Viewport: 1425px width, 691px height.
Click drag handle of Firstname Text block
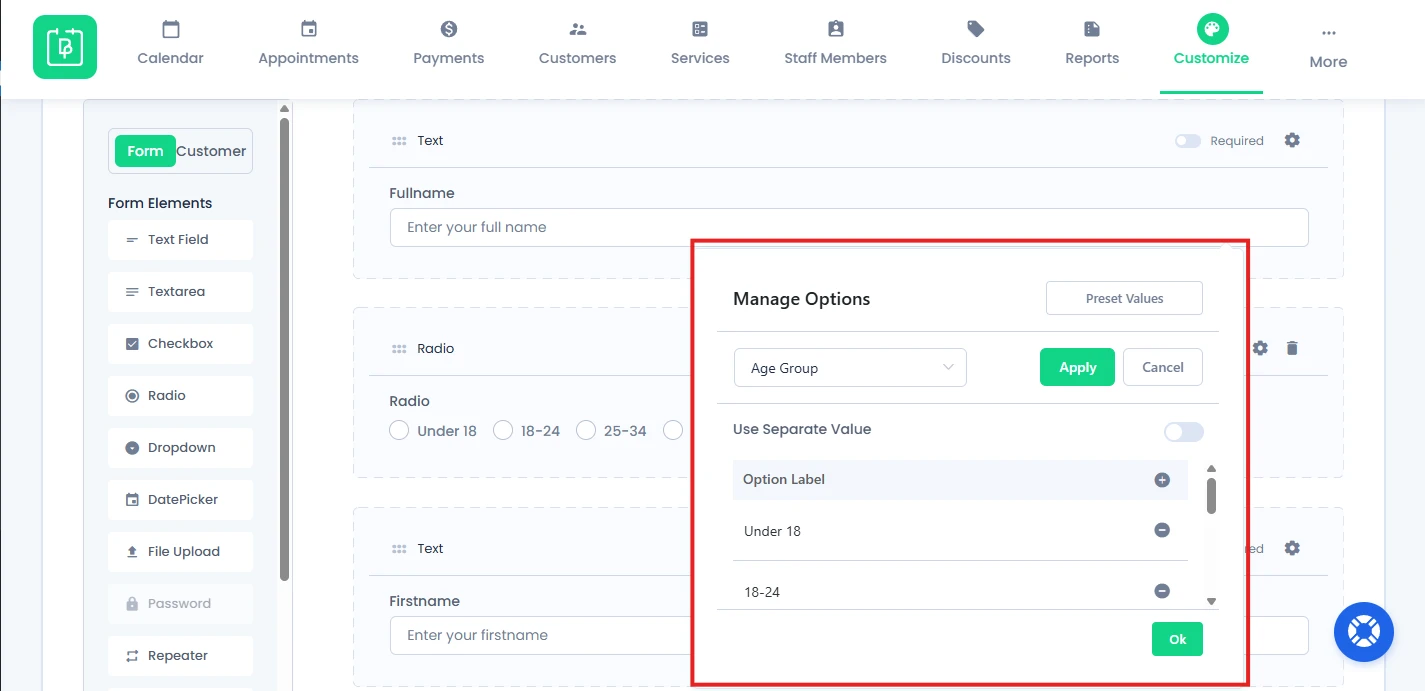pyautogui.click(x=399, y=549)
